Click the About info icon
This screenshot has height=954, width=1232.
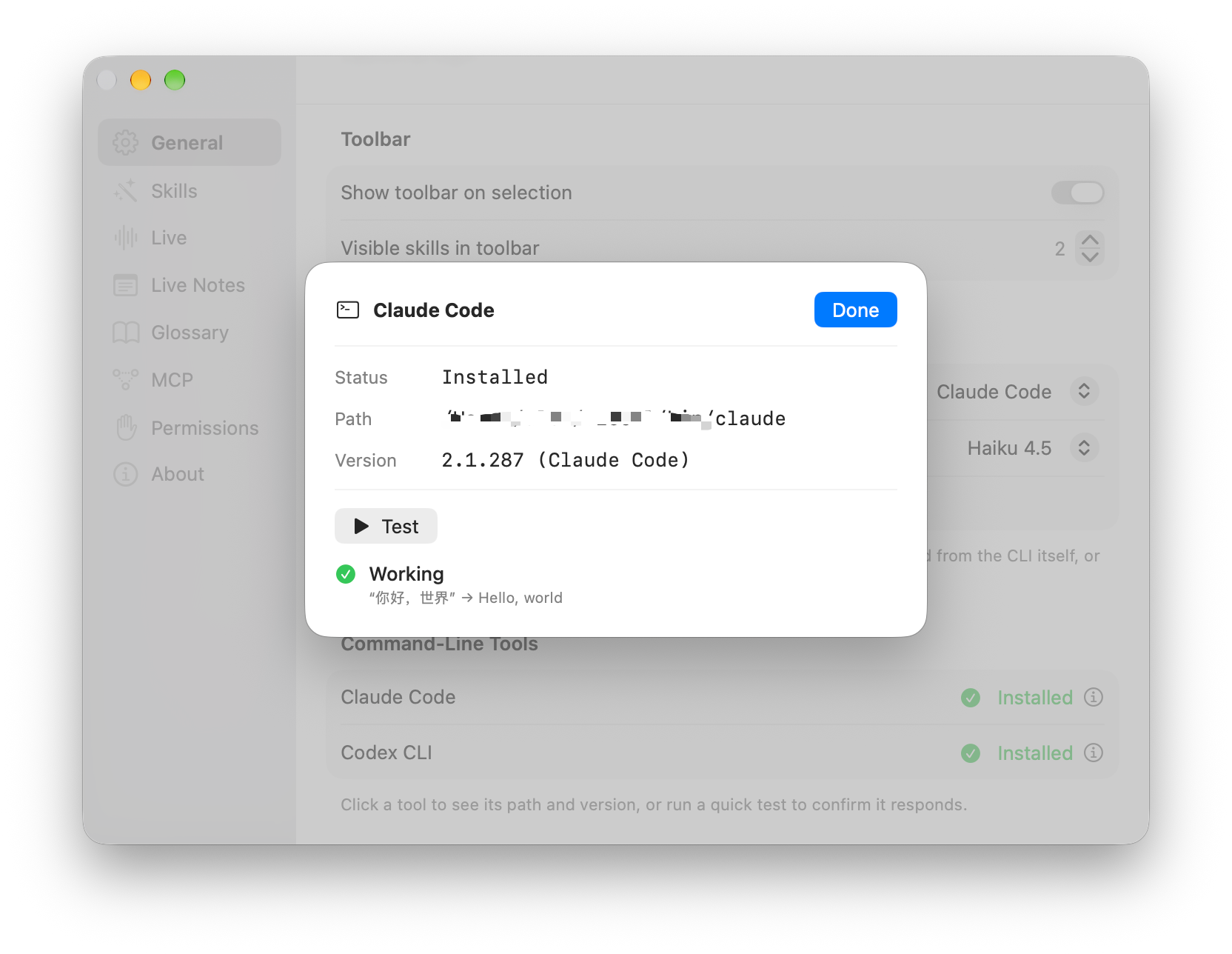[x=126, y=474]
